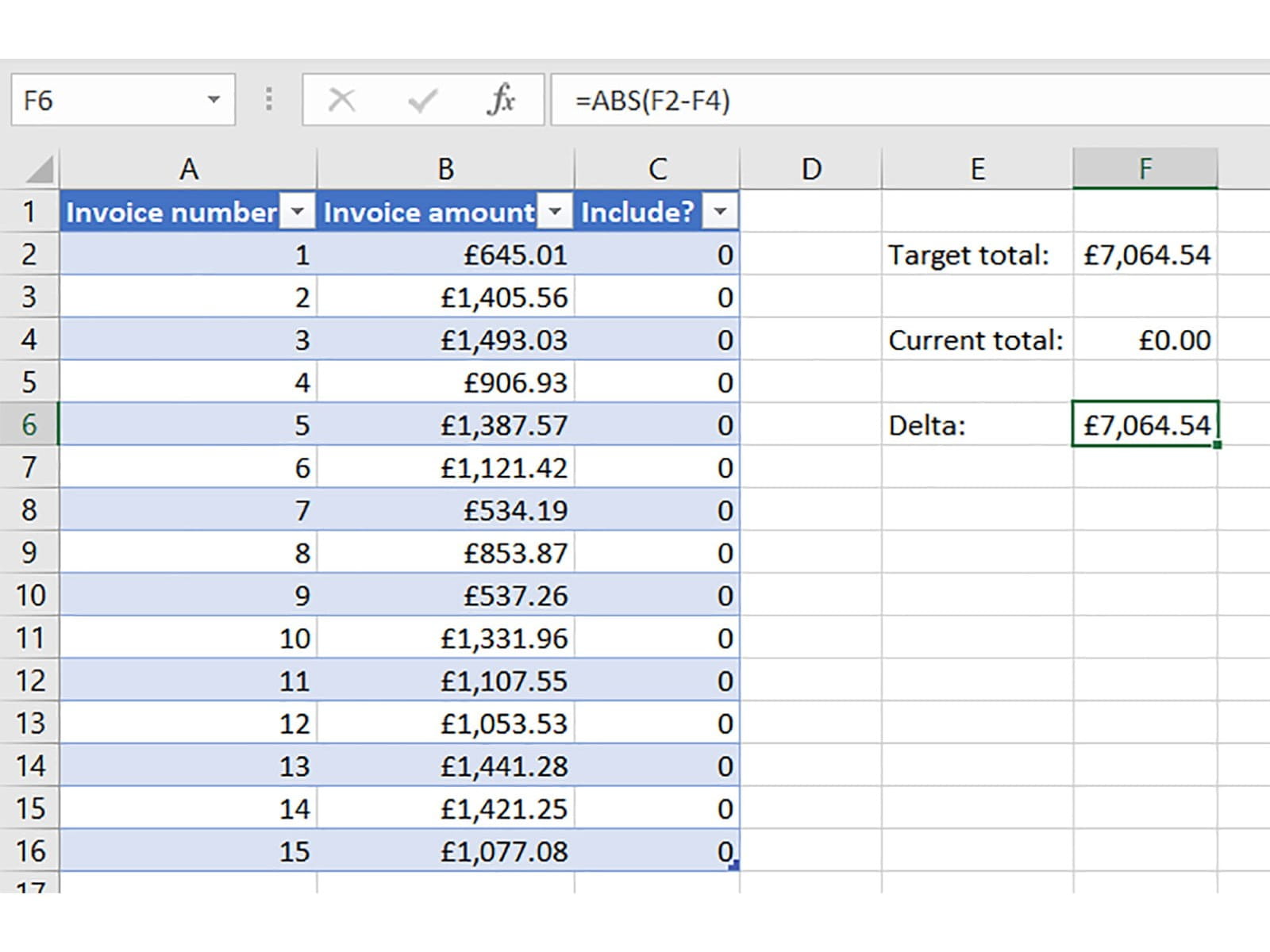The image size is (1270, 952).
Task: Click the Cancel X icon in formula bar
Action: [342, 100]
